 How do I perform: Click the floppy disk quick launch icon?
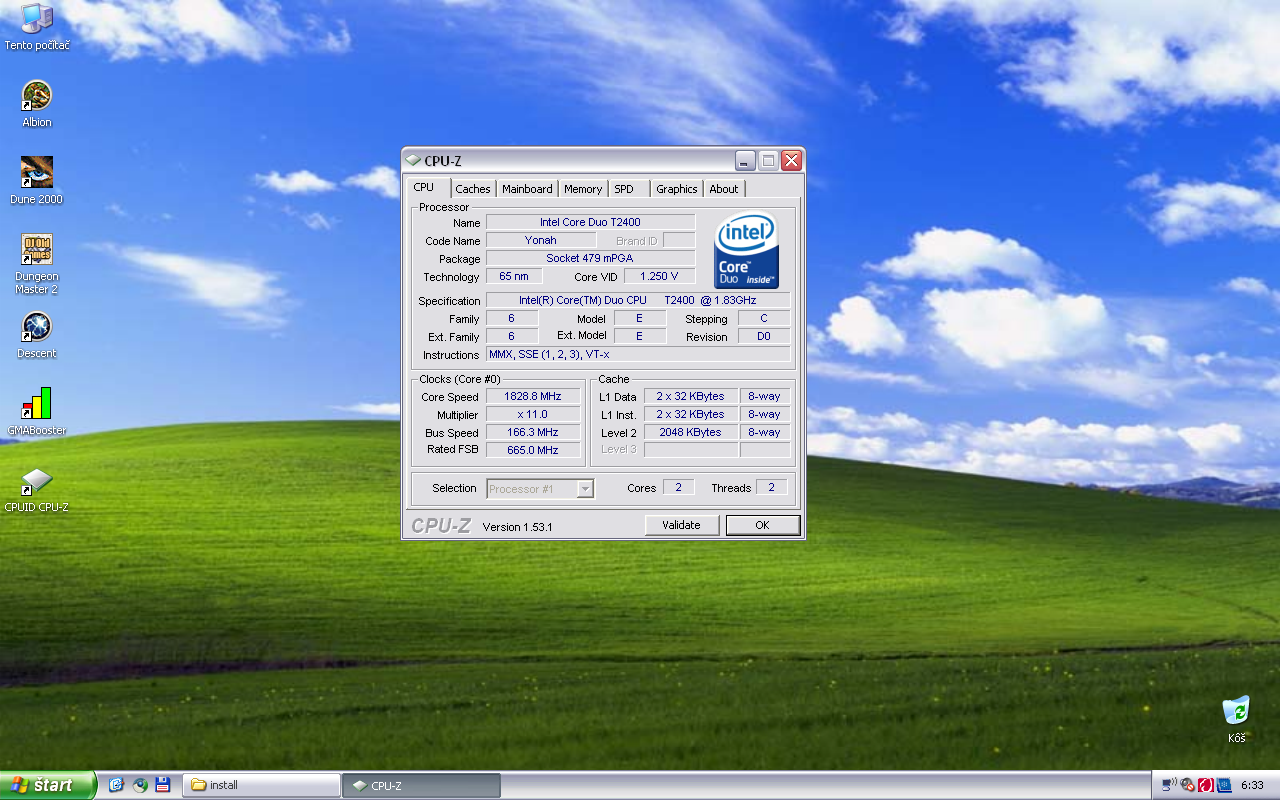(x=163, y=785)
